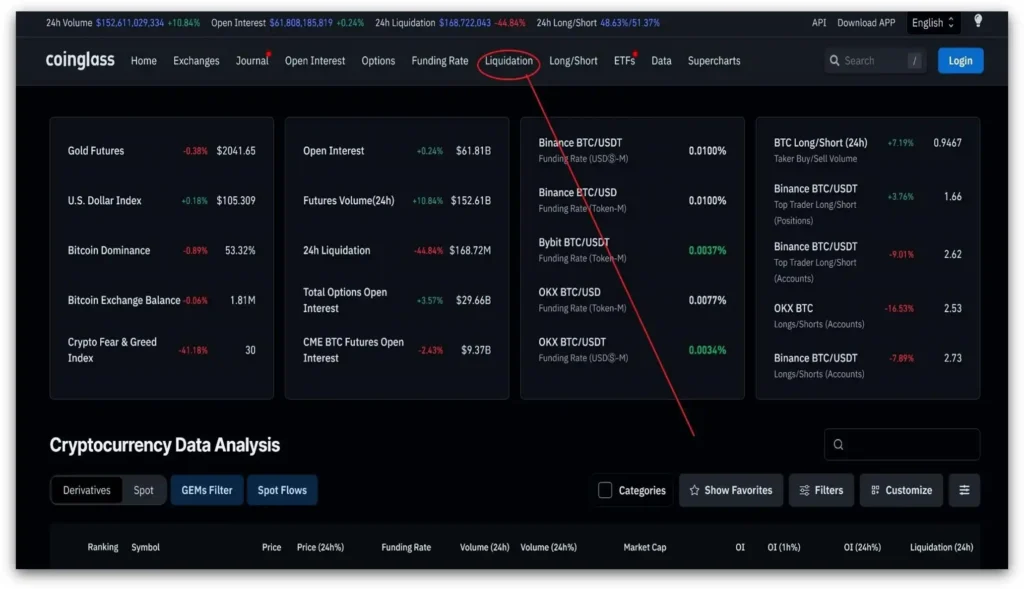Click the sliders icon on Filters
The height and width of the screenshot is (589, 1024).
click(805, 490)
